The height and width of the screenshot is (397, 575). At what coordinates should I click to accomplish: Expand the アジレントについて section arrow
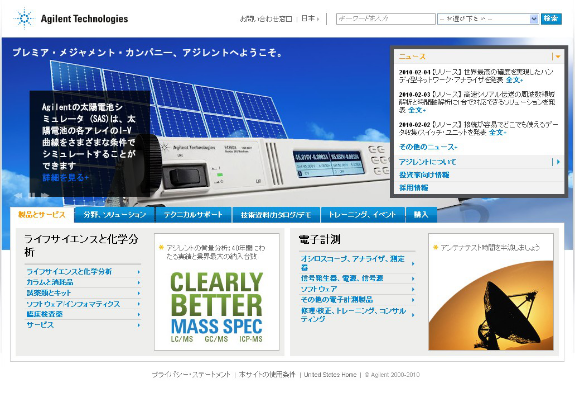[x=558, y=162]
